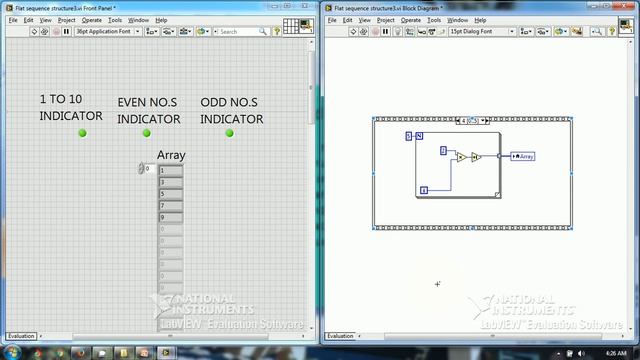The image size is (640, 360).
Task: Click Abort Execution in Block Diagram toolbar
Action: pyautogui.click(x=375, y=31)
